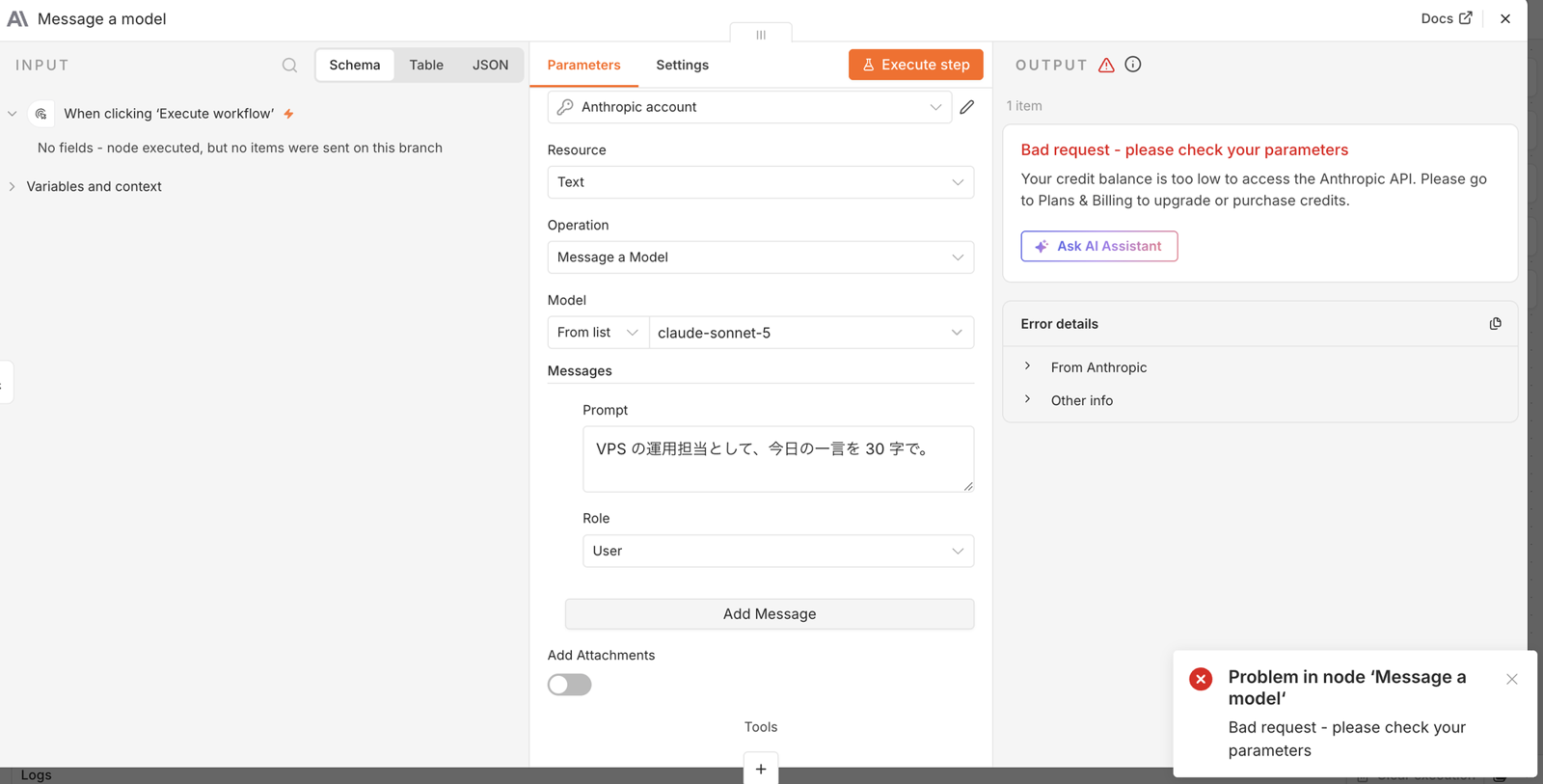Switch input view to JSON
1543x784 pixels.
click(x=490, y=65)
